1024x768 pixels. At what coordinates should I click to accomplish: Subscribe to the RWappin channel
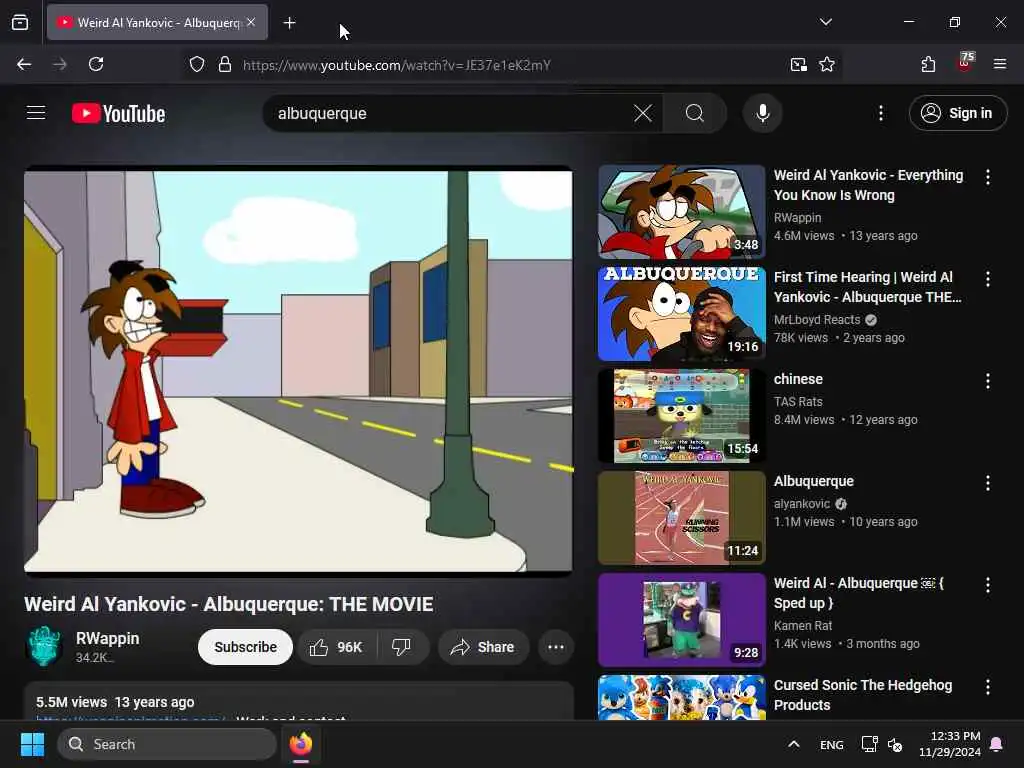point(246,647)
